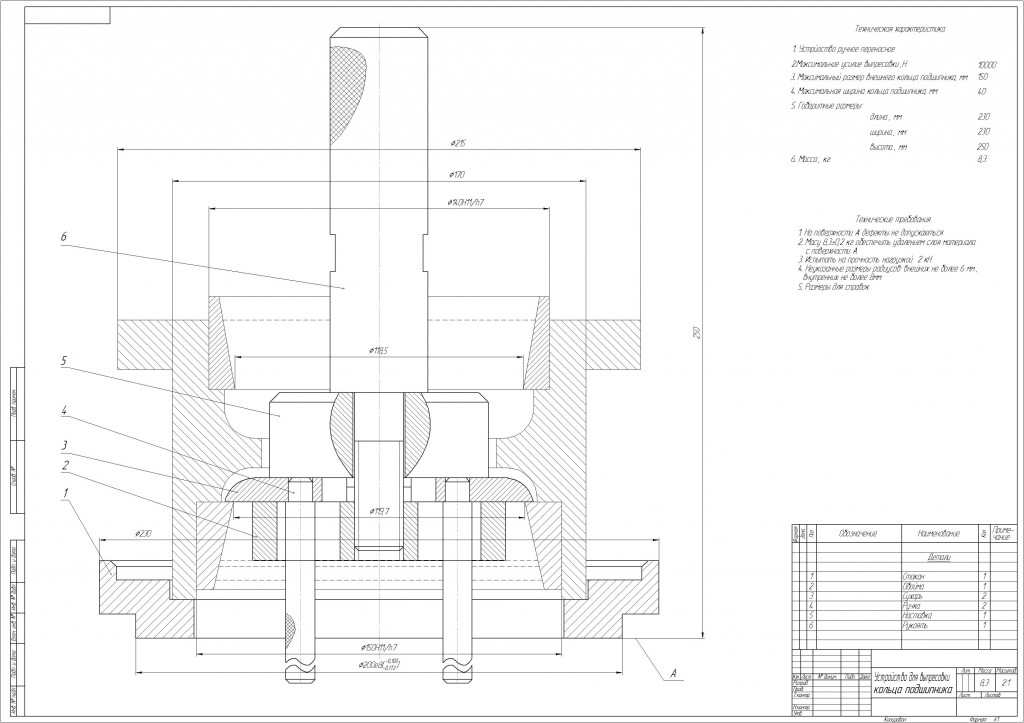The image size is (1024, 723).
Task: Click position number 3 in parts table
Action: (x=811, y=596)
